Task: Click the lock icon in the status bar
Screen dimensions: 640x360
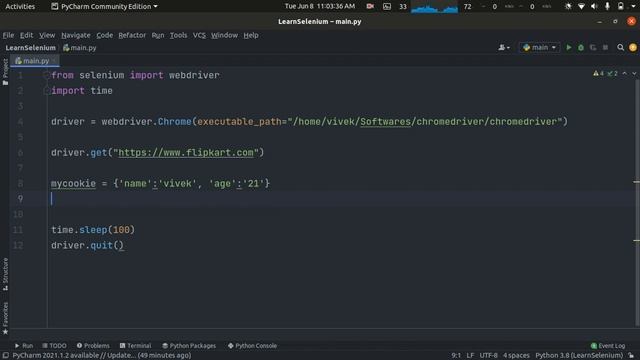Action: coord(631,356)
